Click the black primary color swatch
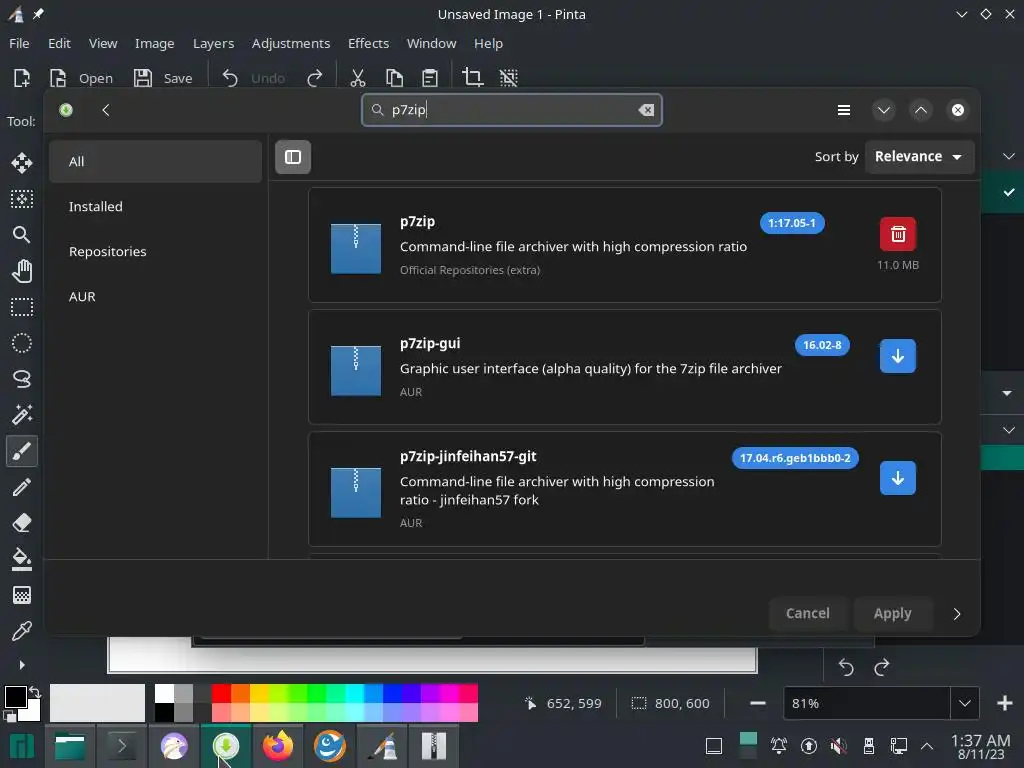1024x768 pixels. [x=15, y=696]
